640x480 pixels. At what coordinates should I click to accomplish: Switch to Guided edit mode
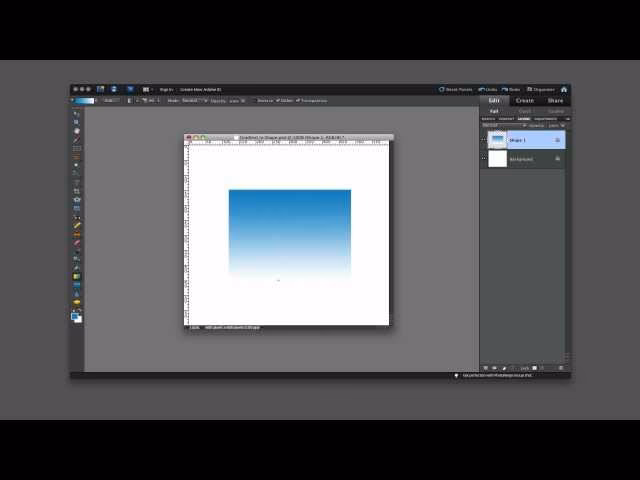coord(556,111)
